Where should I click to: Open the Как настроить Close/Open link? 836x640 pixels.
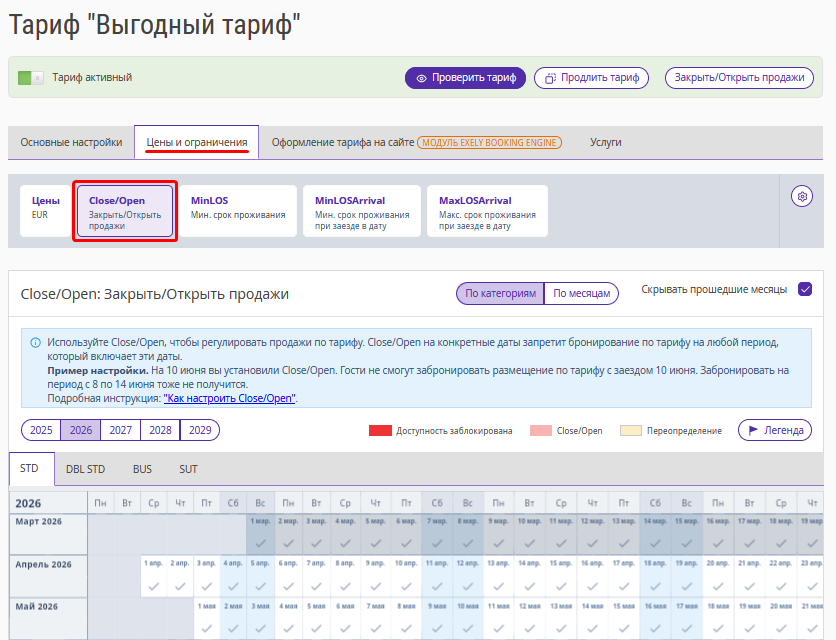(x=230, y=398)
